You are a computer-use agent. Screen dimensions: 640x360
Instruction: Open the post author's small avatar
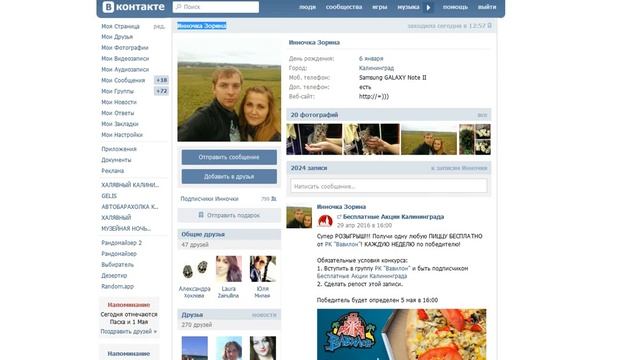299,217
